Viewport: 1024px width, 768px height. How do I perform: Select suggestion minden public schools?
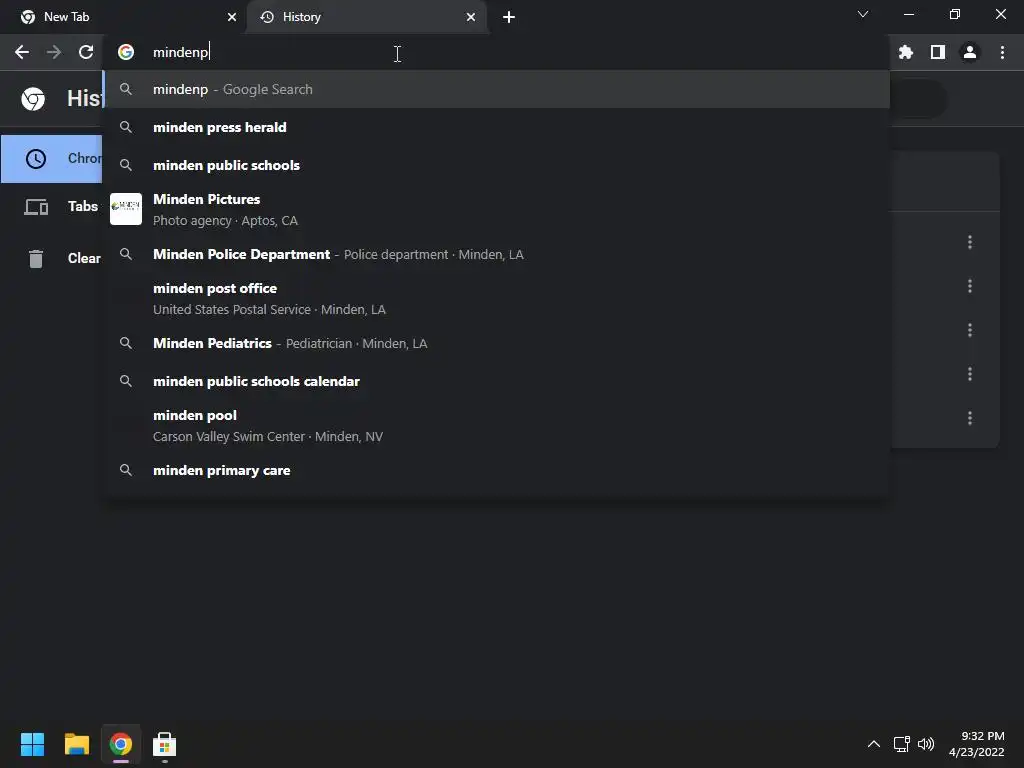(497, 165)
